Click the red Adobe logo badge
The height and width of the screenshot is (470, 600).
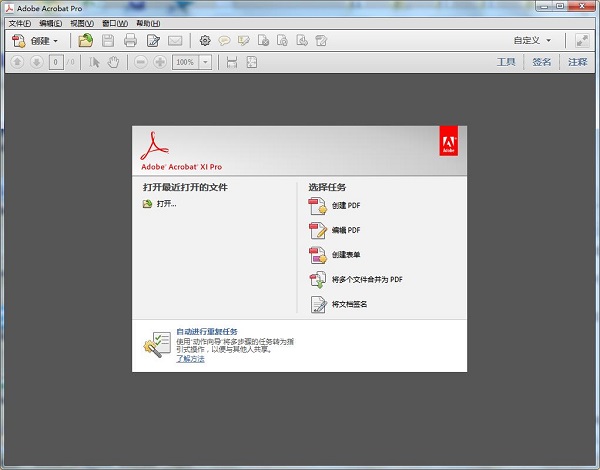click(448, 141)
